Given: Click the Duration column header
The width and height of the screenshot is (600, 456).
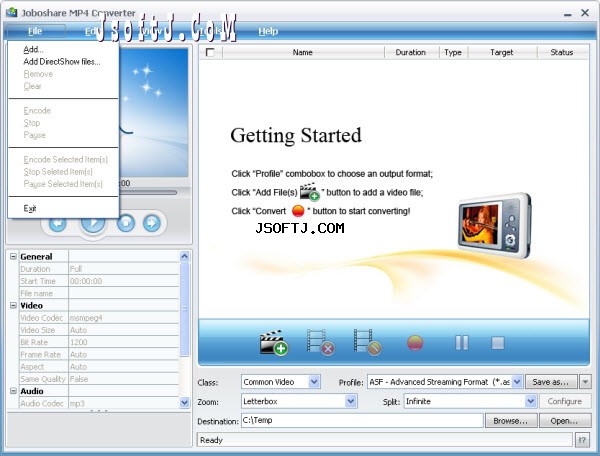Looking at the screenshot, I should (x=411, y=52).
